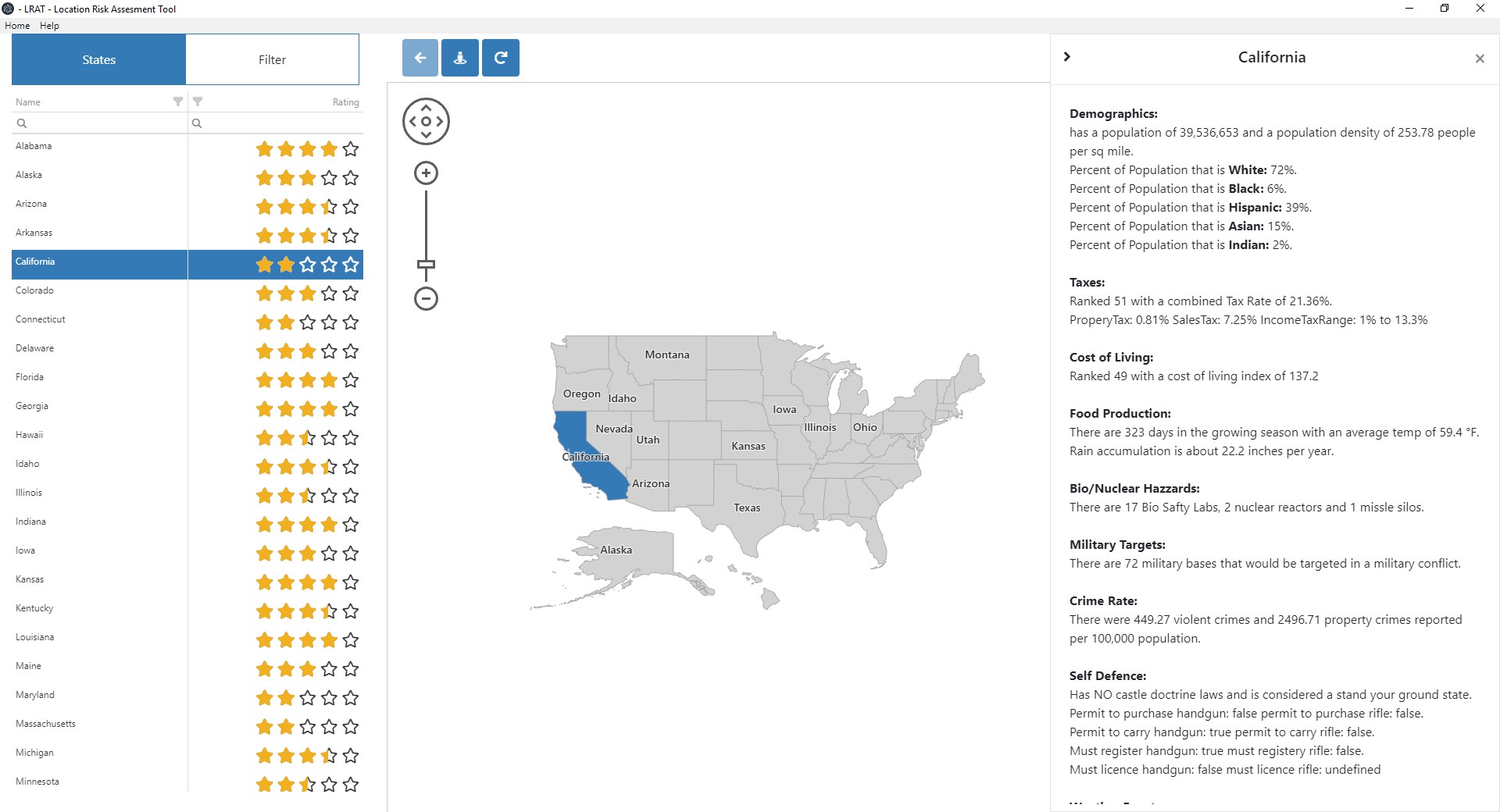Click the Rating column search field
This screenshot has height=812, width=1500.
pos(277,123)
